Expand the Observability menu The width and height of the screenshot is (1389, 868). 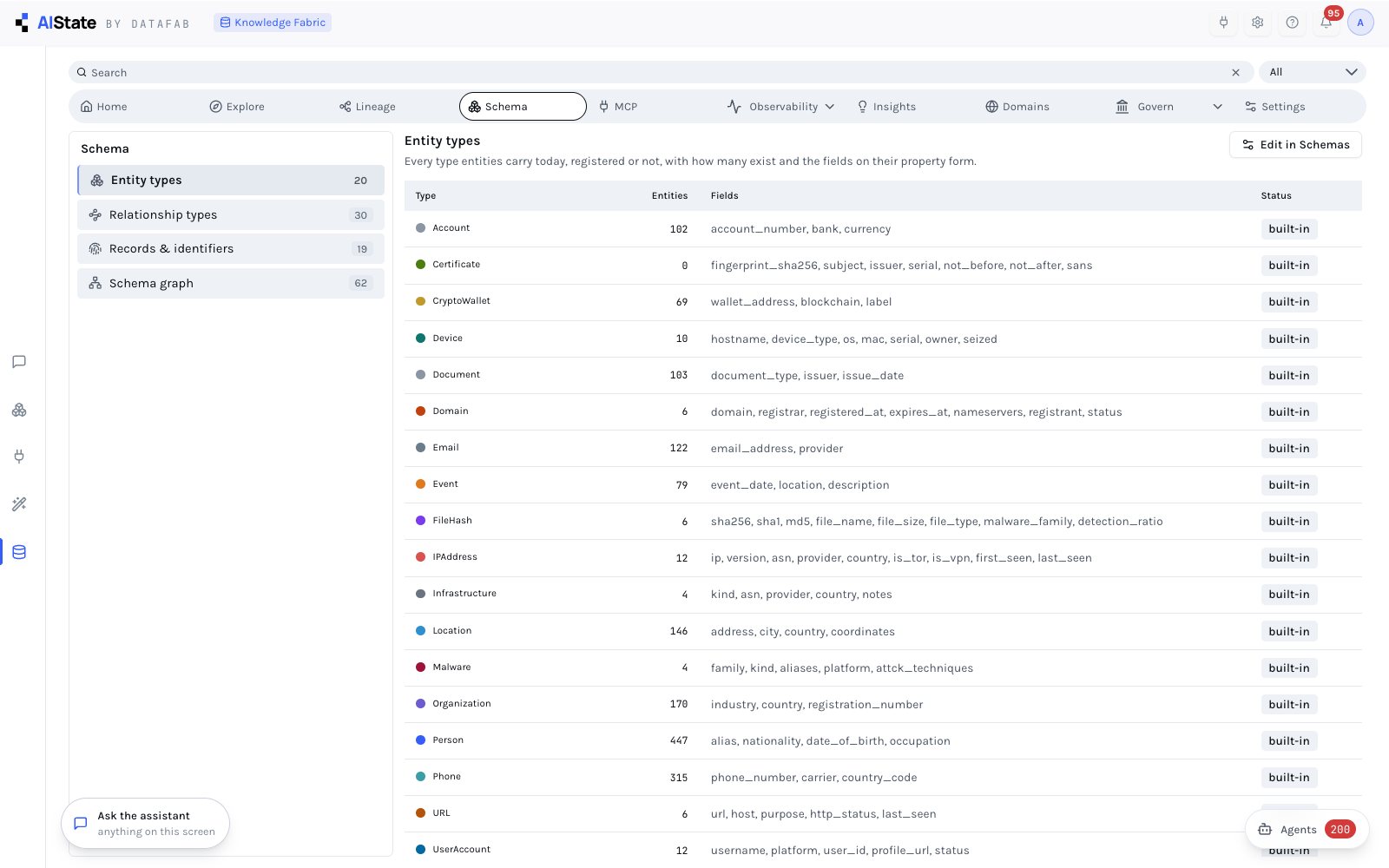click(780, 107)
